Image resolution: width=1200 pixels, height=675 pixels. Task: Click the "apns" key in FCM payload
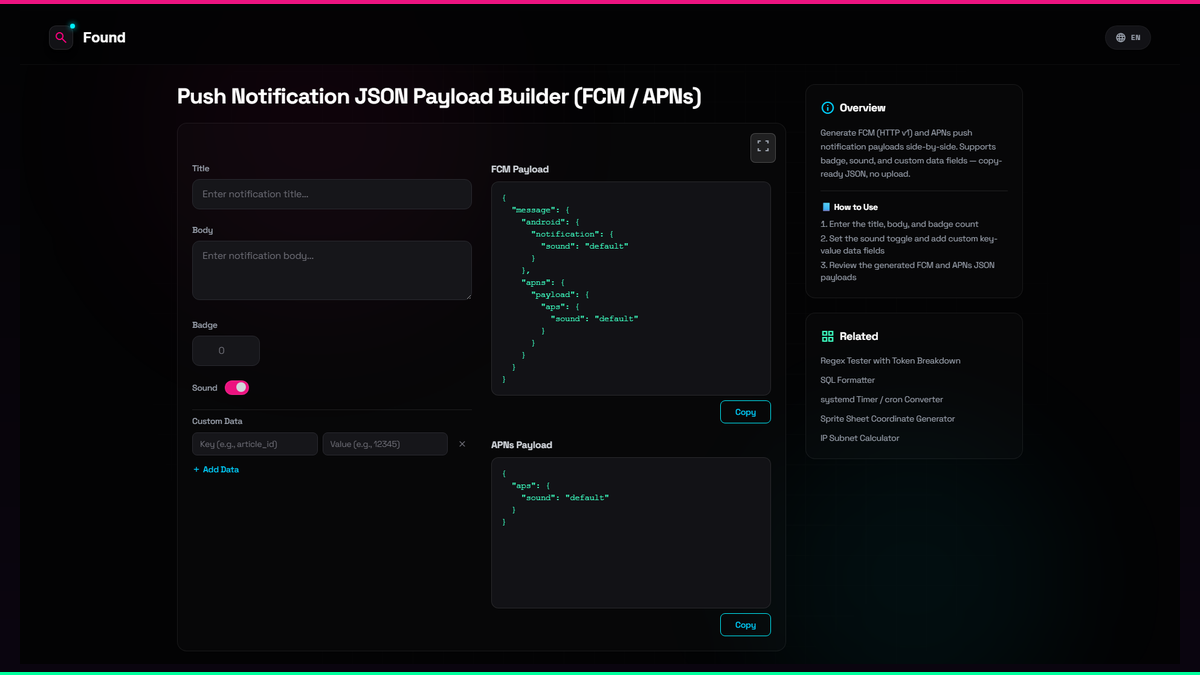(536, 283)
